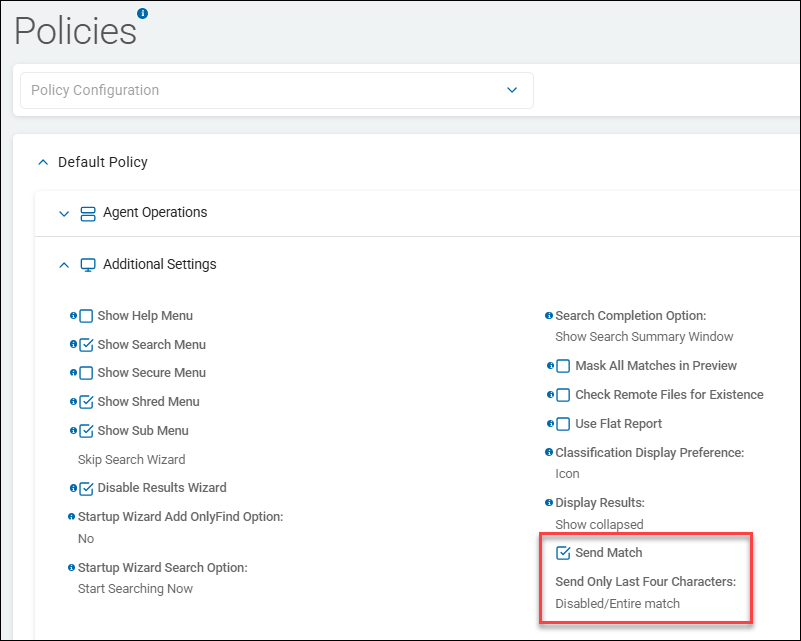Click the Start Searching Now value
801x641 pixels.
click(x=135, y=589)
